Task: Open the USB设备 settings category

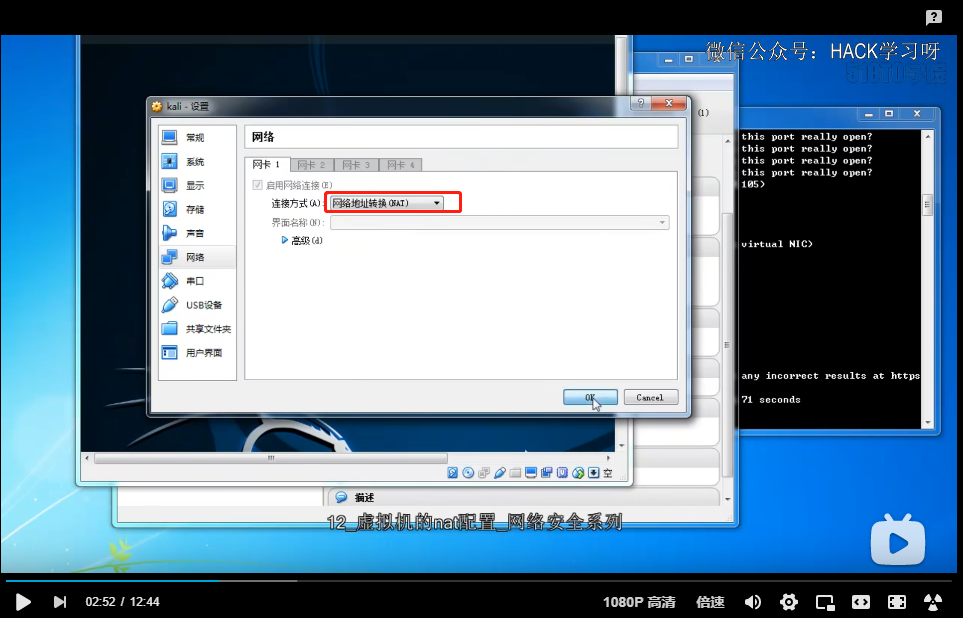Action: tap(197, 305)
